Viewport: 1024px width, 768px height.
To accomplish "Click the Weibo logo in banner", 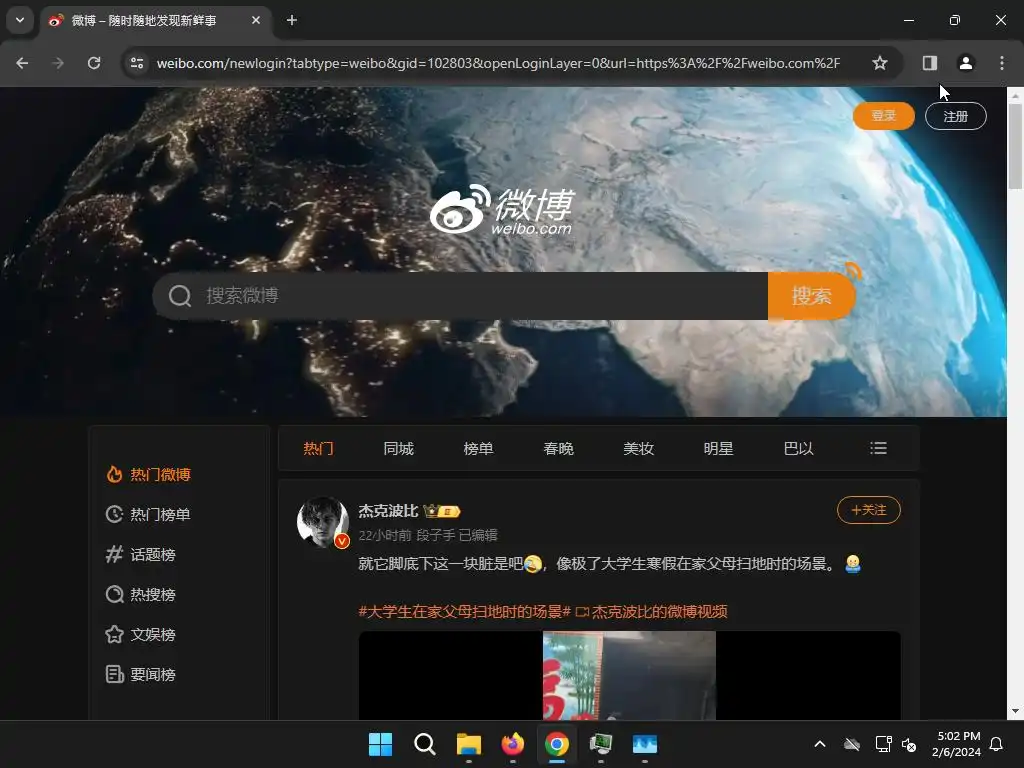I will (502, 210).
